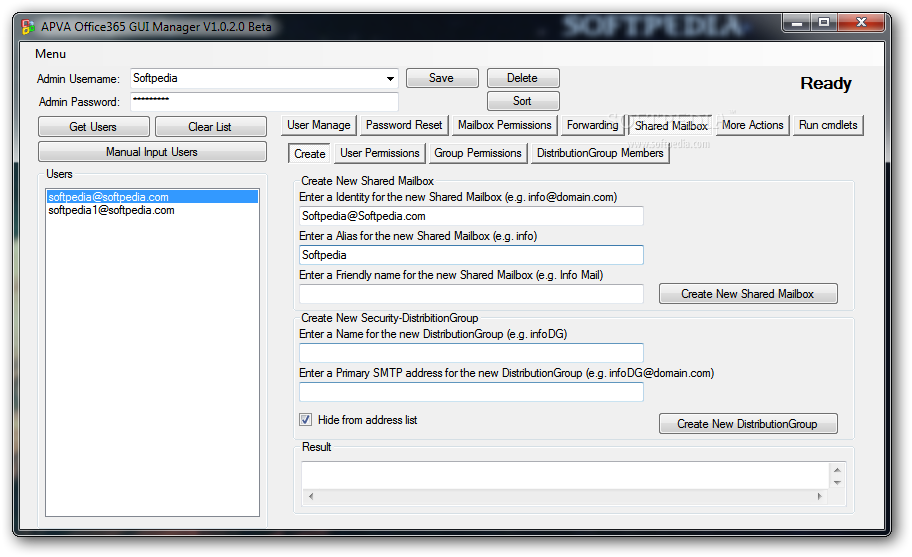Maximize the APVA window
The image size is (912, 557).
point(824,23)
